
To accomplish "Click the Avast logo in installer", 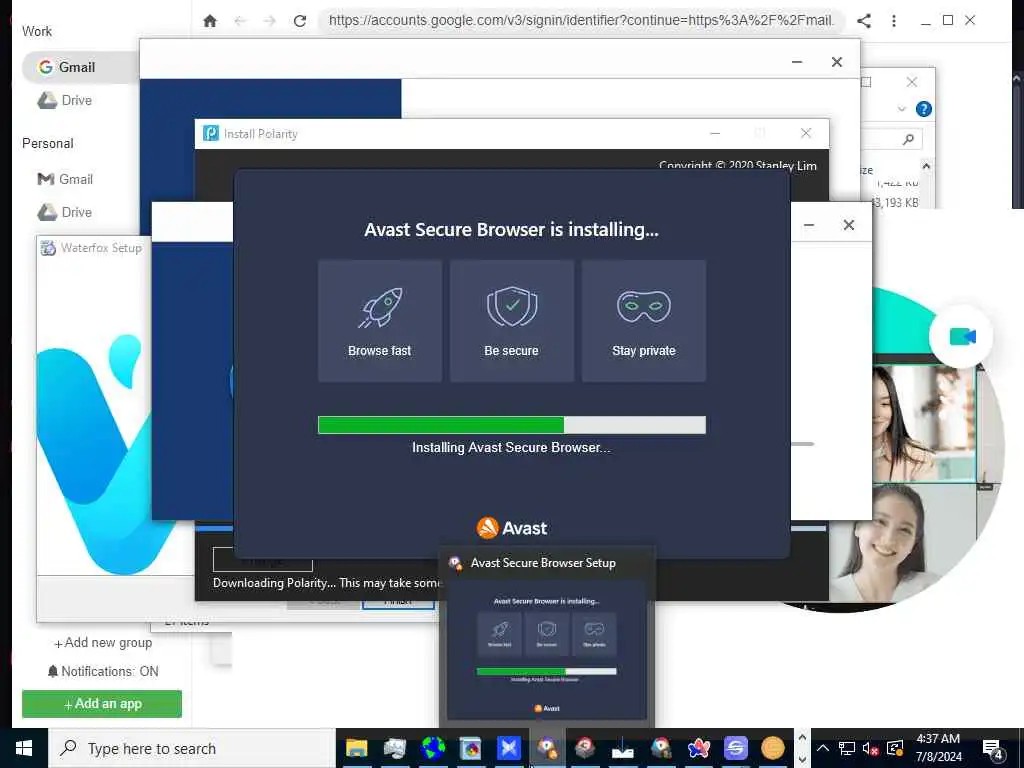I will click(x=511, y=528).
